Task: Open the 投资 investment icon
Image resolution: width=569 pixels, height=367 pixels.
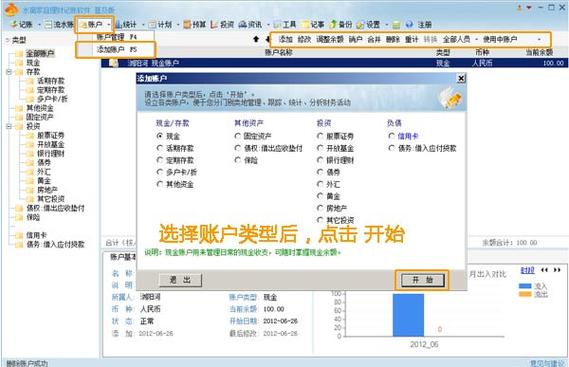Action: (x=214, y=24)
